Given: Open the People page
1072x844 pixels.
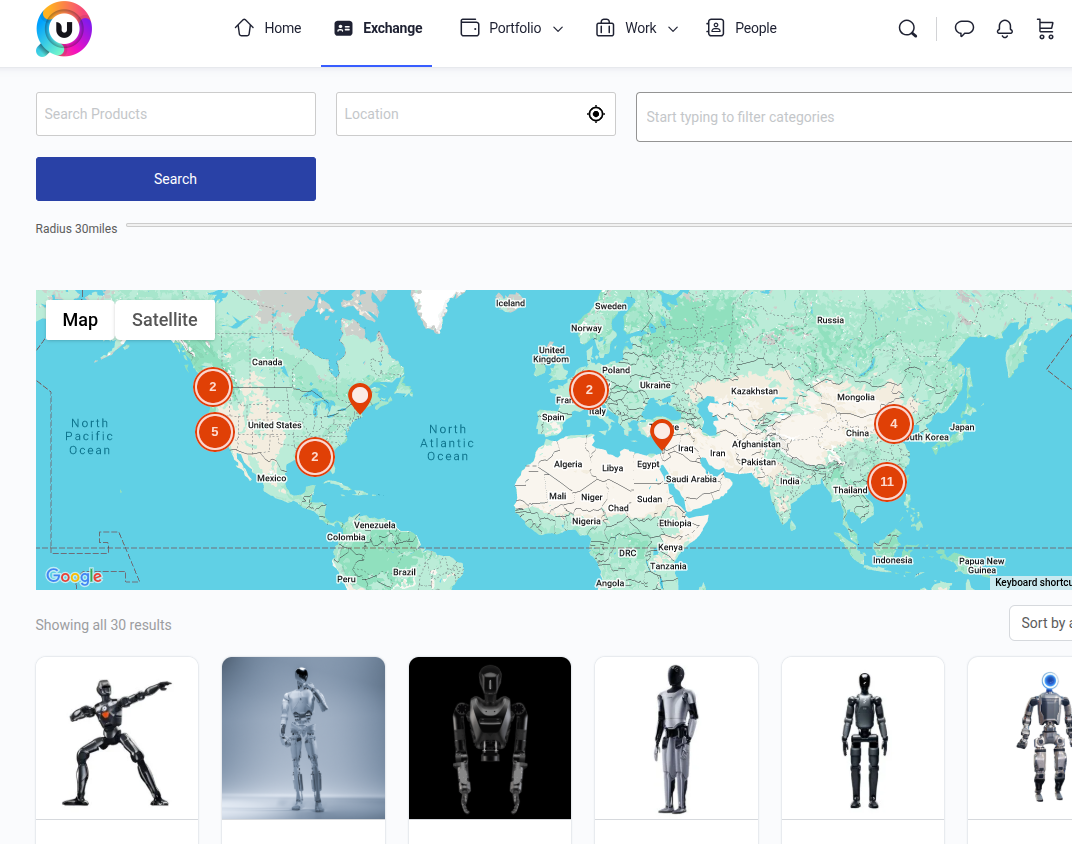Looking at the screenshot, I should pyautogui.click(x=741, y=28).
